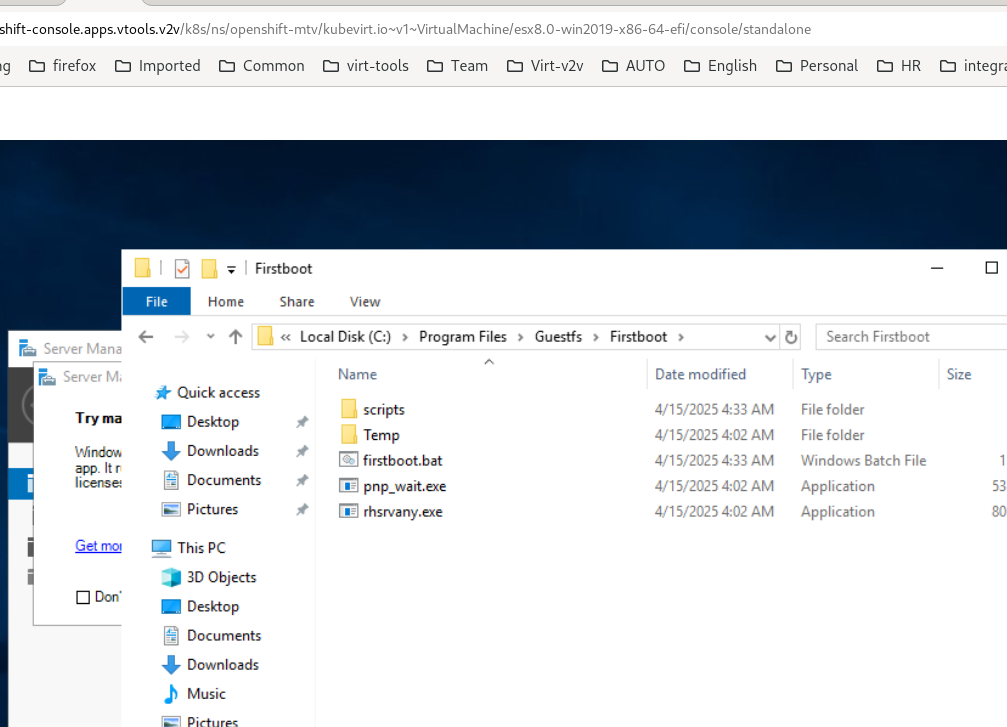Select the scripts folder name

click(383, 409)
